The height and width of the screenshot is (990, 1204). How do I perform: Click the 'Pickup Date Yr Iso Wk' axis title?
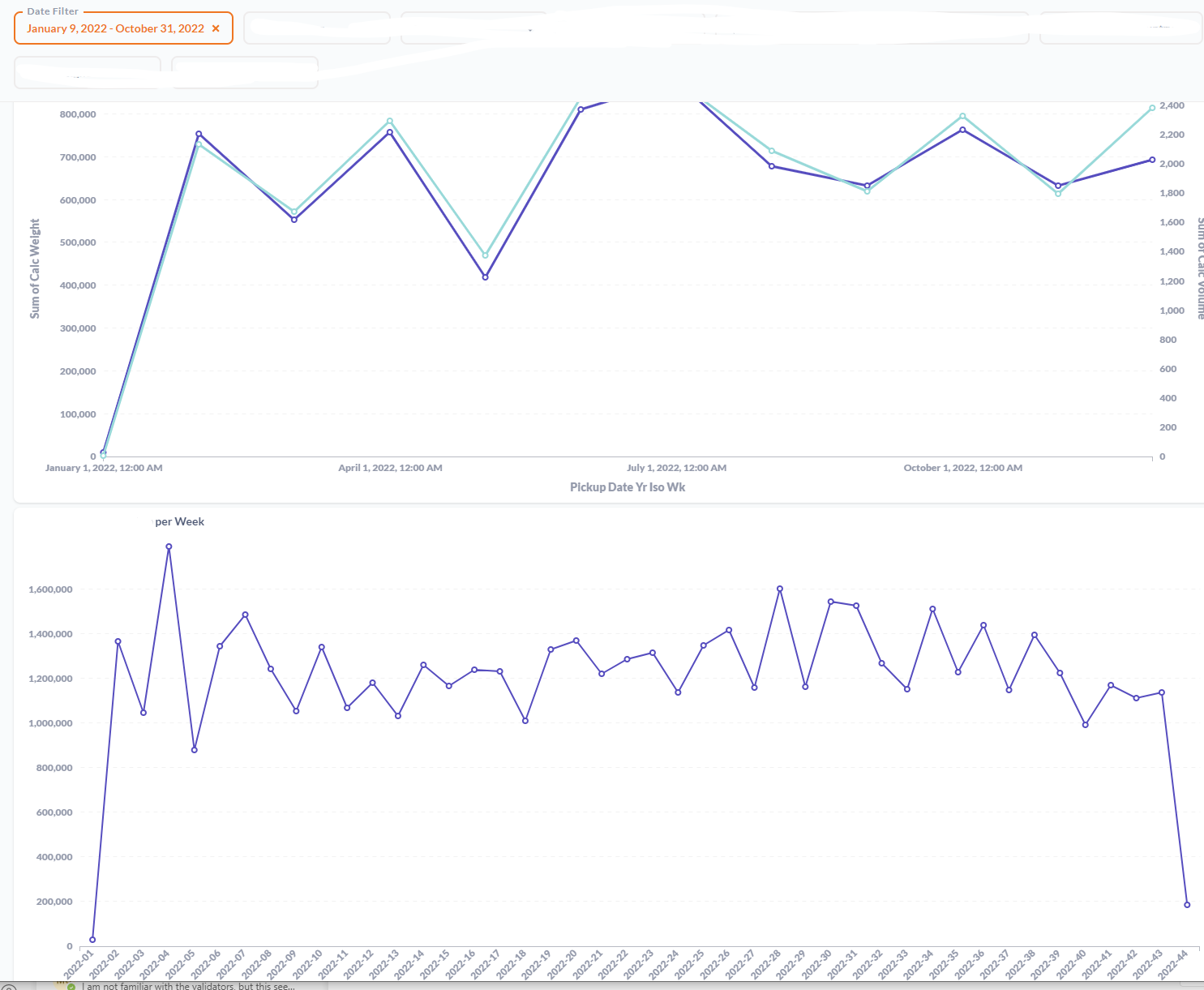[x=628, y=486]
